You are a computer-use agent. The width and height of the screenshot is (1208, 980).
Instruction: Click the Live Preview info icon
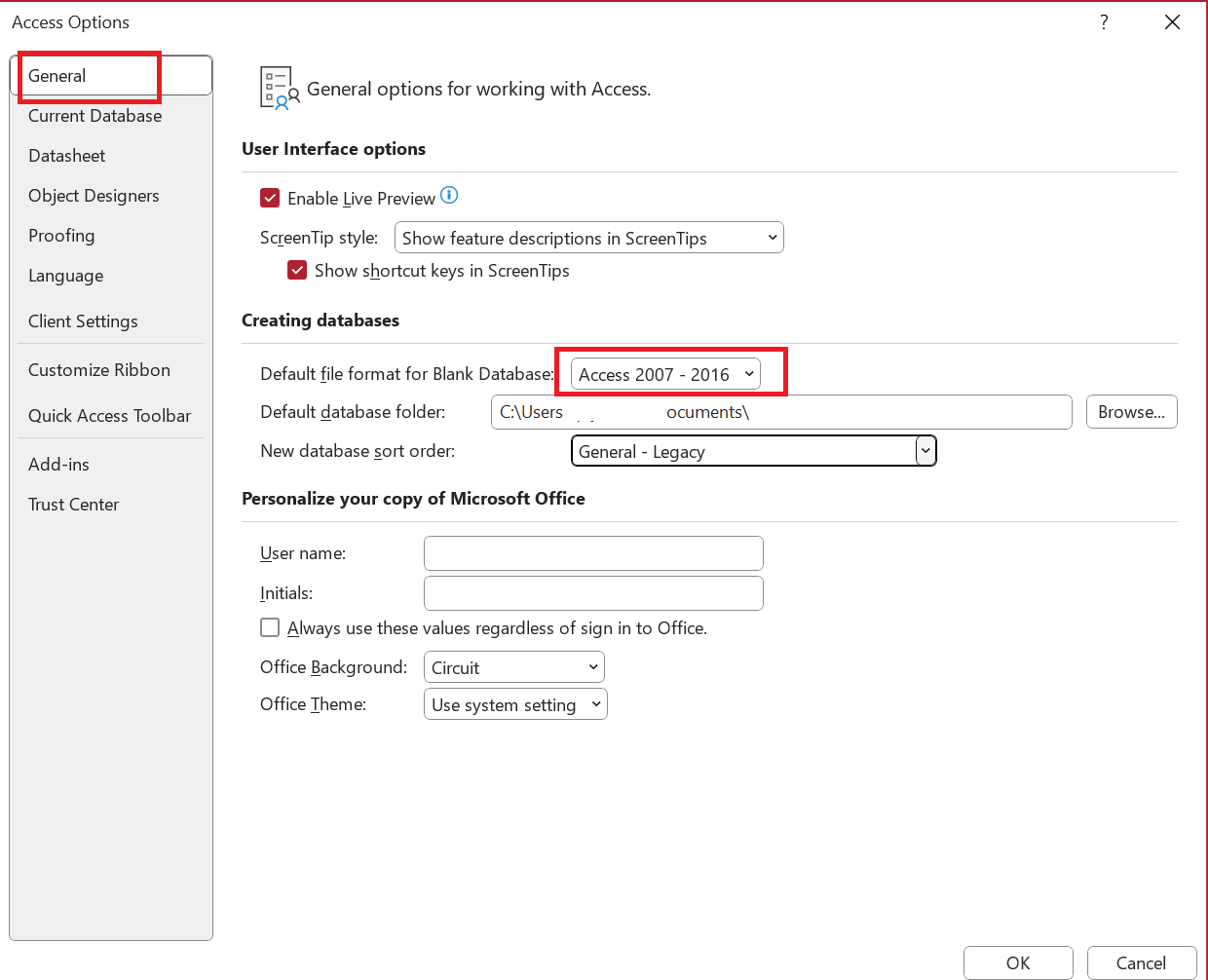[x=449, y=195]
